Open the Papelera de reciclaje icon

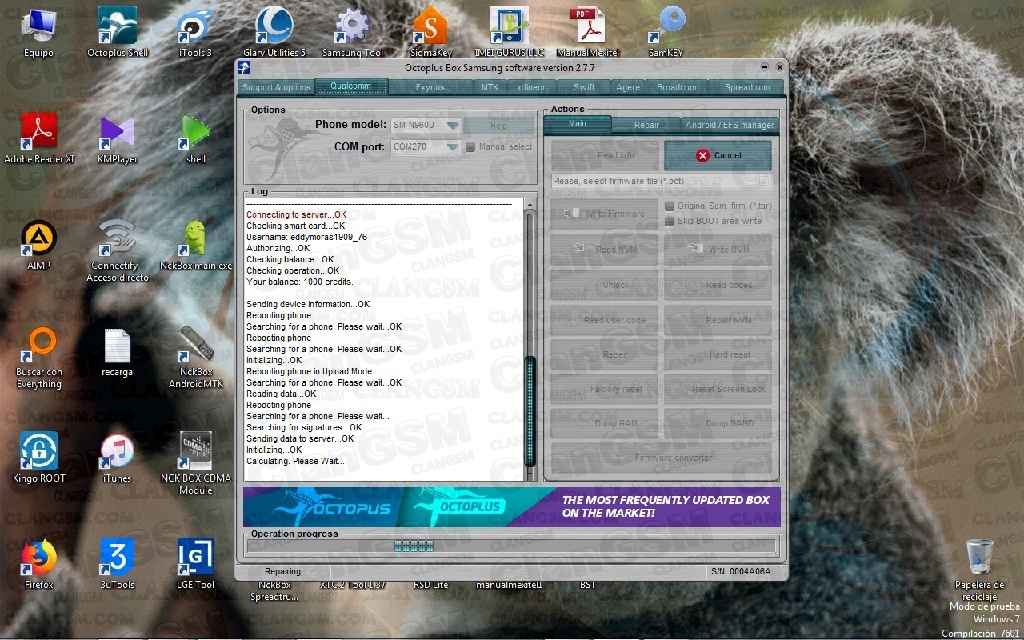click(x=980, y=569)
